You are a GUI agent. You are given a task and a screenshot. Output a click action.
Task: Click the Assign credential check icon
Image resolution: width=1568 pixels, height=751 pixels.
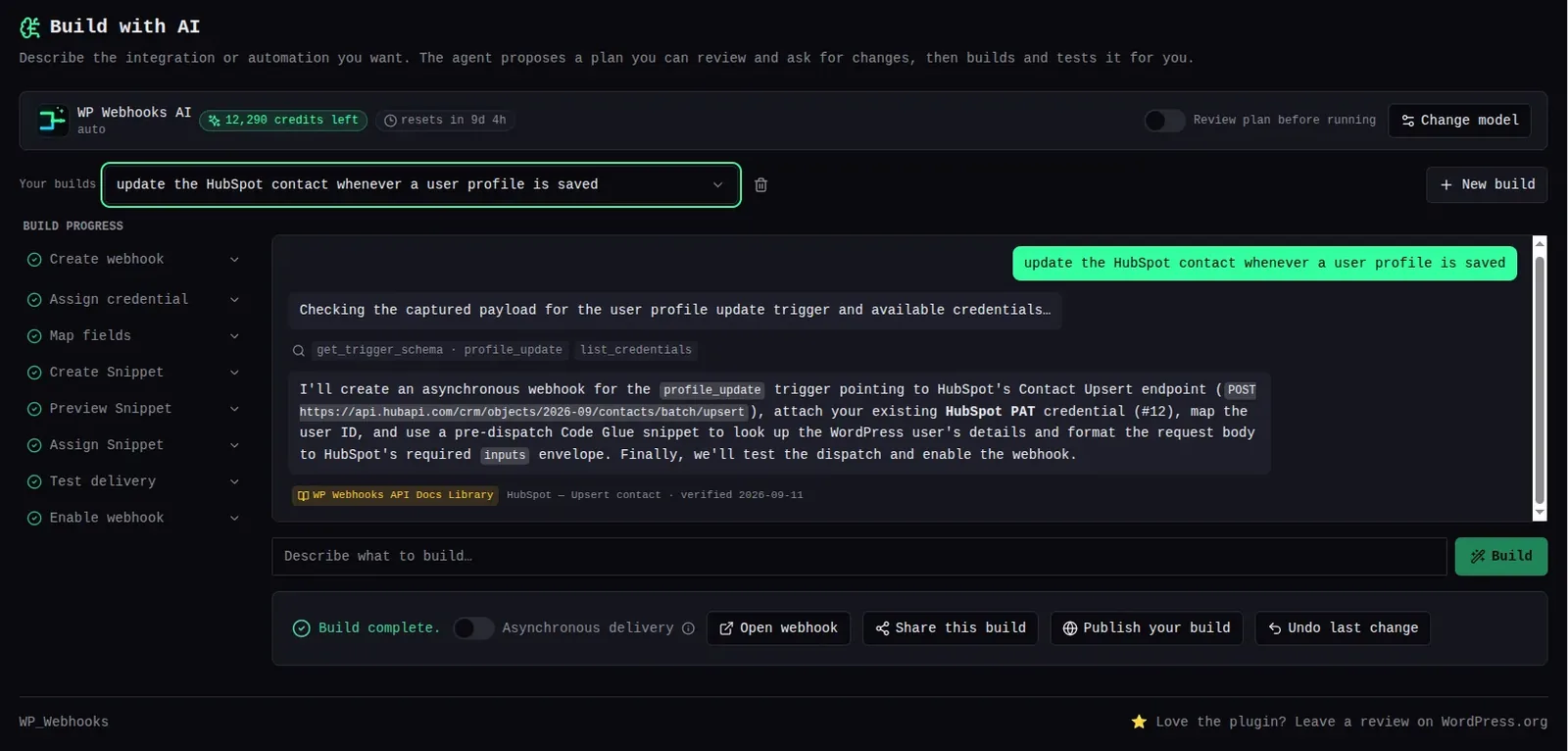(x=34, y=300)
